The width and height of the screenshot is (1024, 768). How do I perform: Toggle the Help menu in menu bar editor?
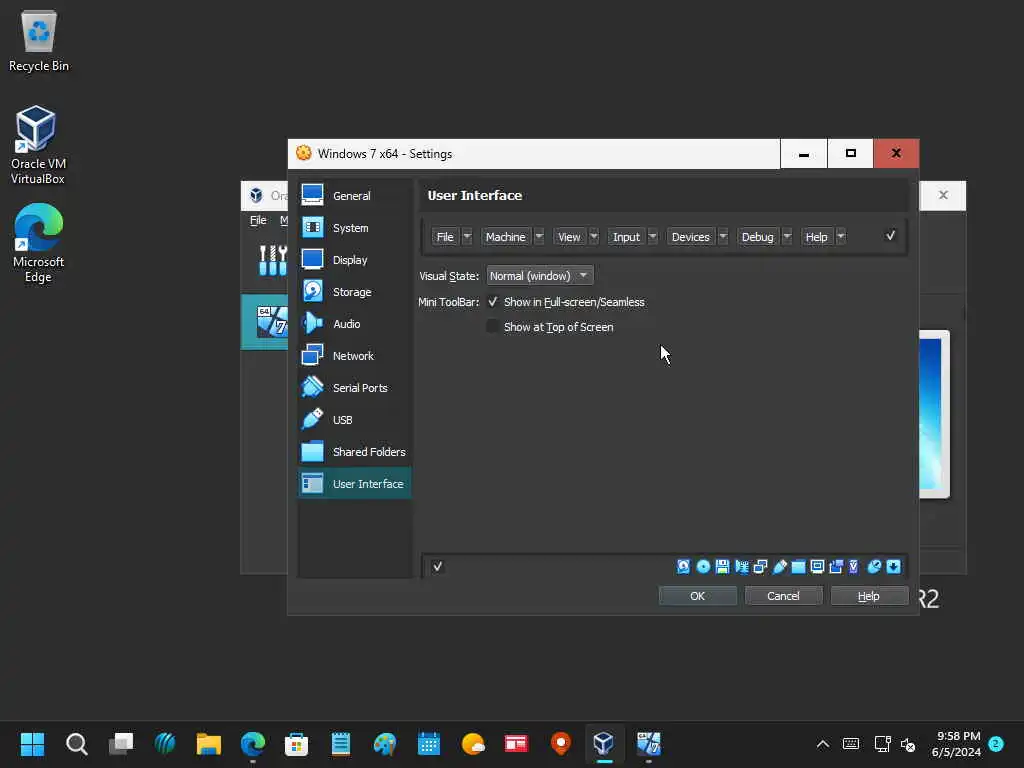coord(816,236)
